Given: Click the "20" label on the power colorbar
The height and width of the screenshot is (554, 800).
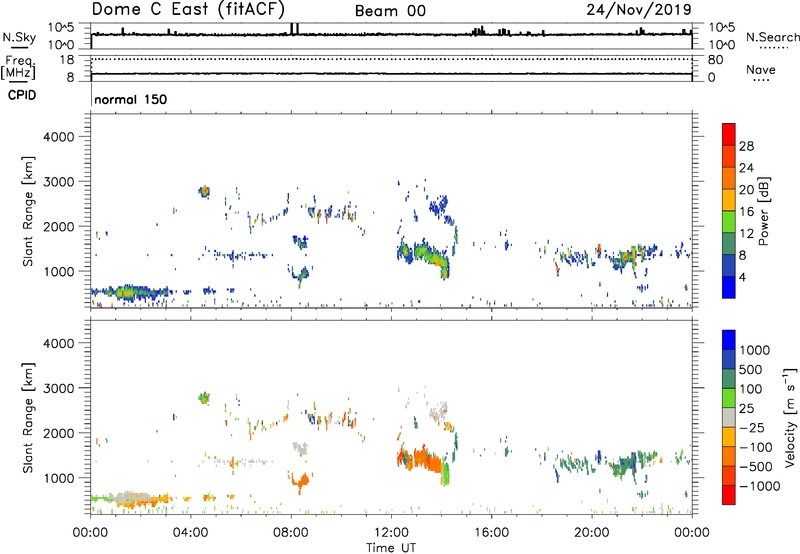Looking at the screenshot, I should pos(746,190).
